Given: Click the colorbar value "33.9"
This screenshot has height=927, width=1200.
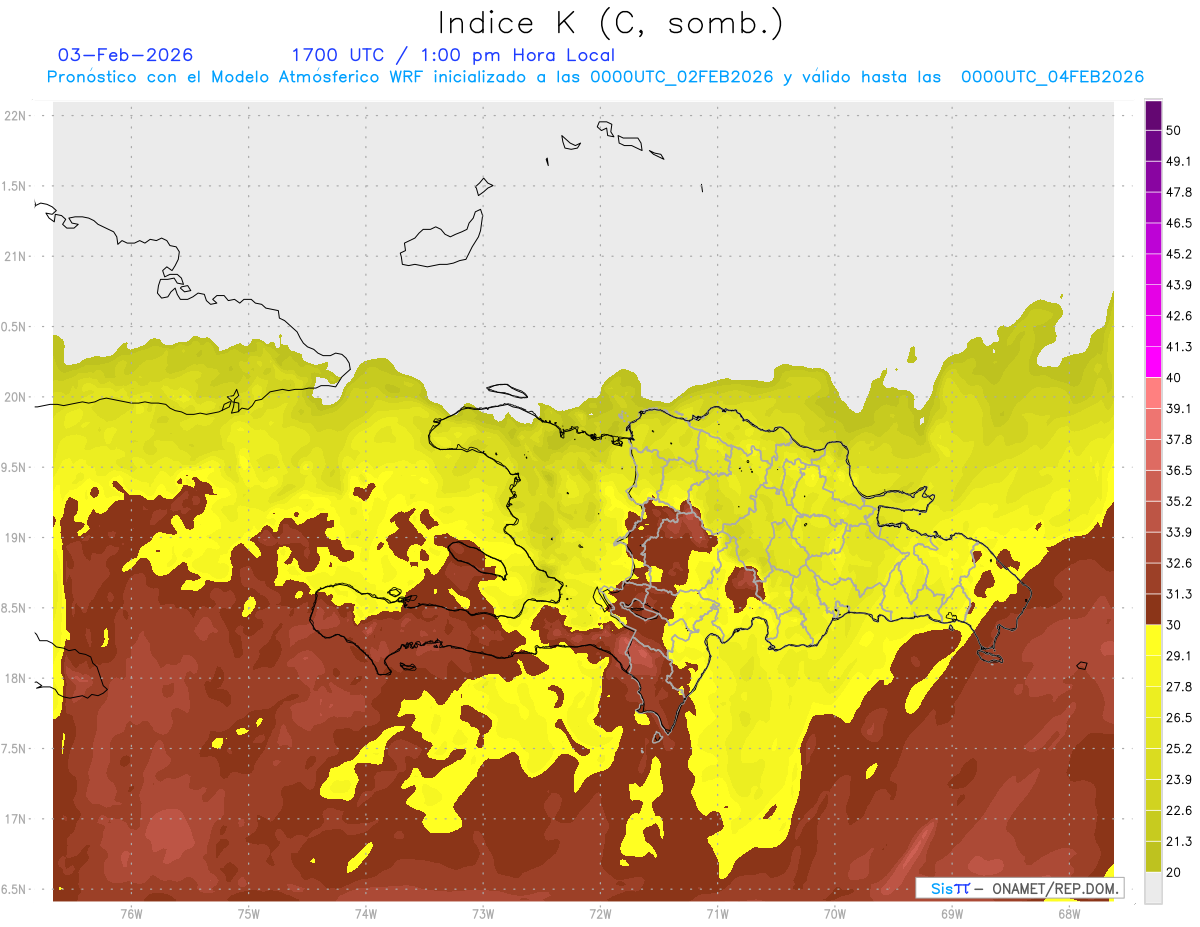Looking at the screenshot, I should click(1178, 532).
